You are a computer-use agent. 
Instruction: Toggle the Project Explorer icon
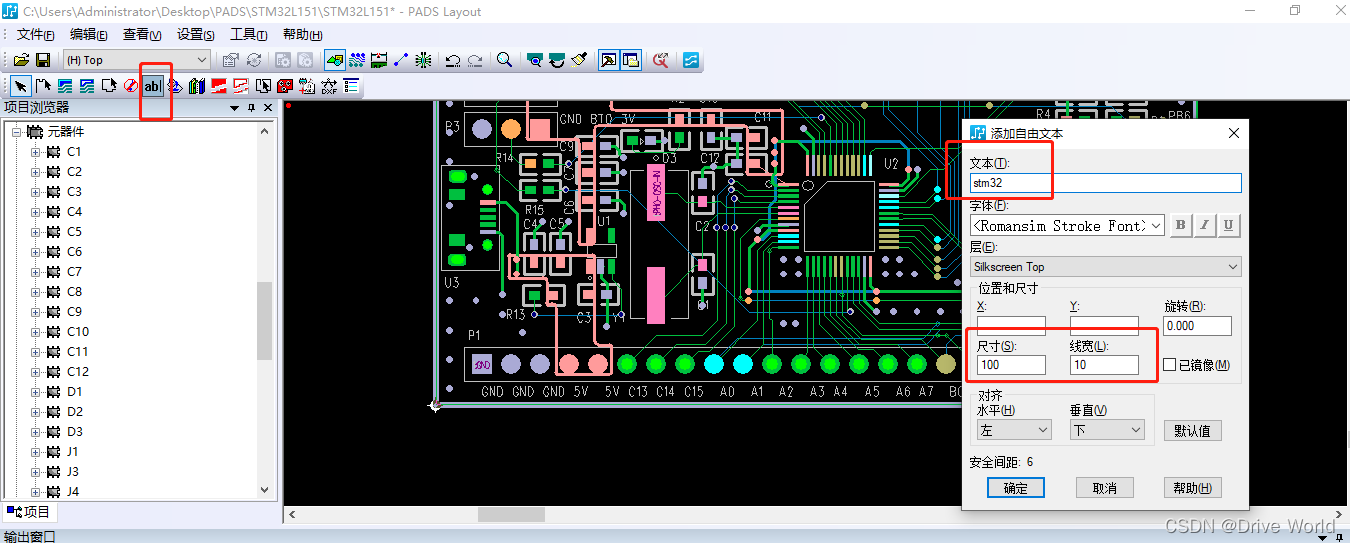pyautogui.click(x=630, y=60)
